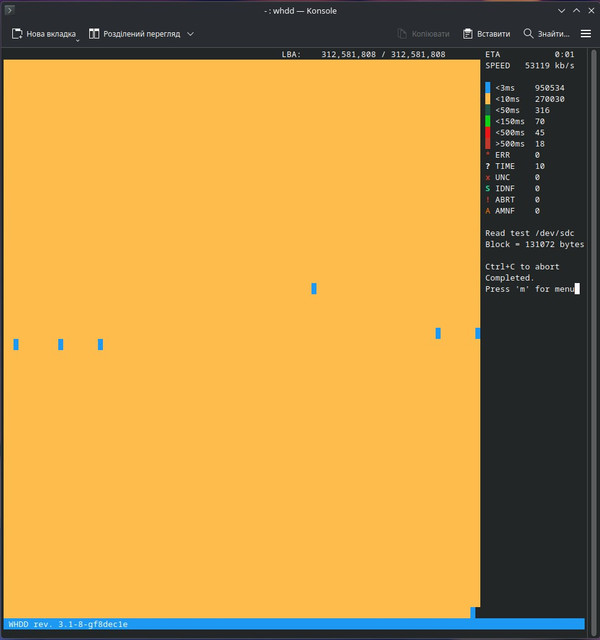Click the new tab icon
This screenshot has width=600, height=640.
17,34
